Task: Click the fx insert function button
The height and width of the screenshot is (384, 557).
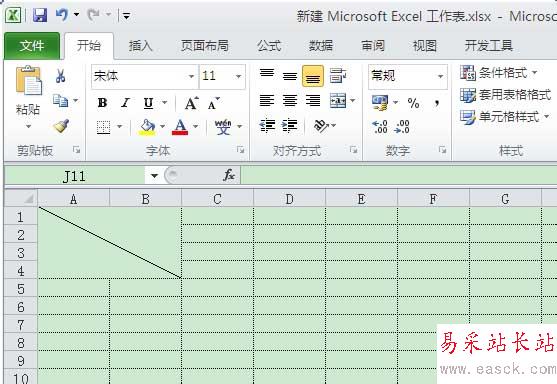Action: (229, 175)
